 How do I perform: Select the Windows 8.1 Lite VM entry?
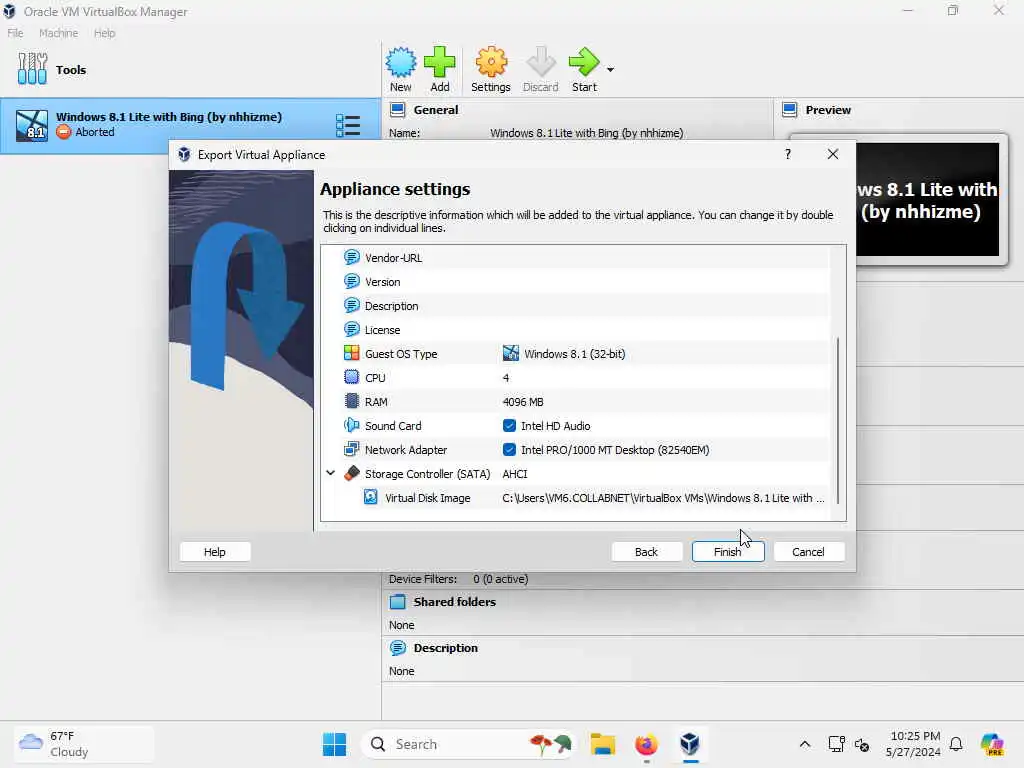190,125
